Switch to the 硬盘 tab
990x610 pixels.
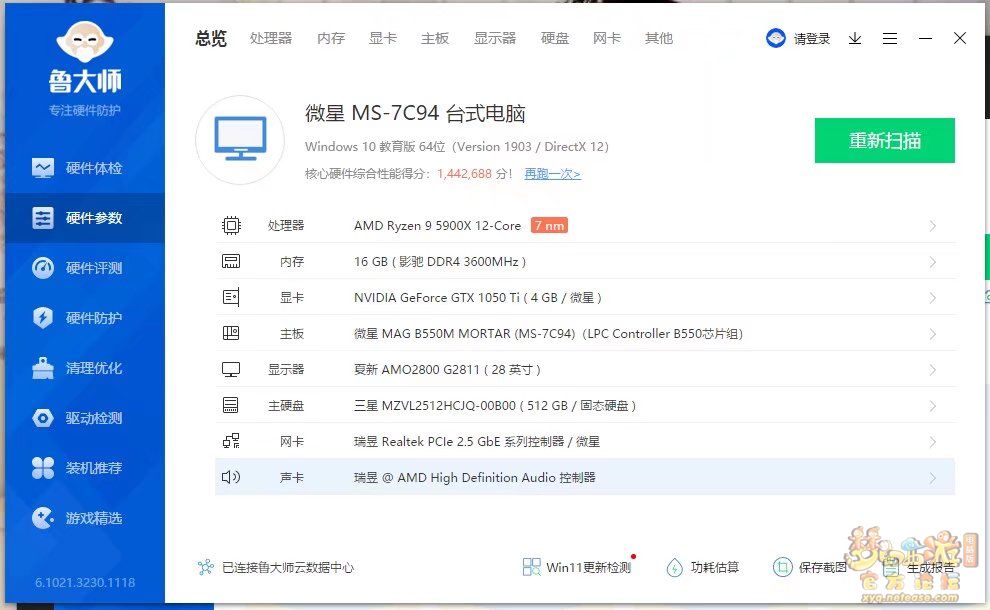click(x=555, y=39)
